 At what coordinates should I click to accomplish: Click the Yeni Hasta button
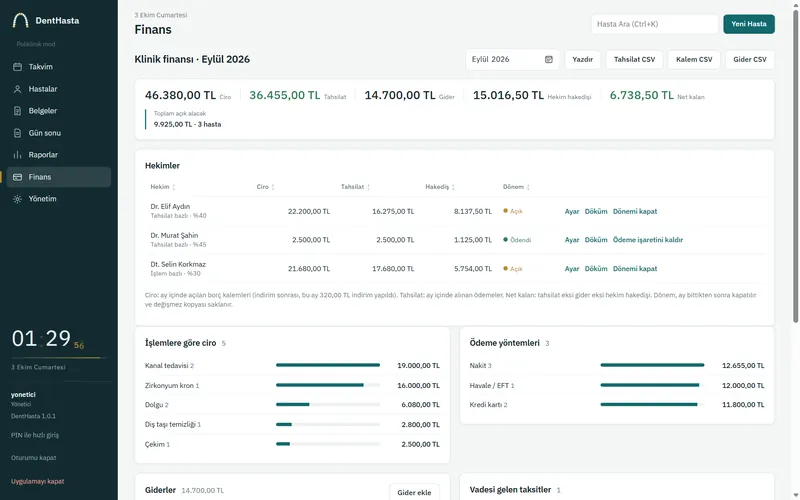tap(748, 24)
